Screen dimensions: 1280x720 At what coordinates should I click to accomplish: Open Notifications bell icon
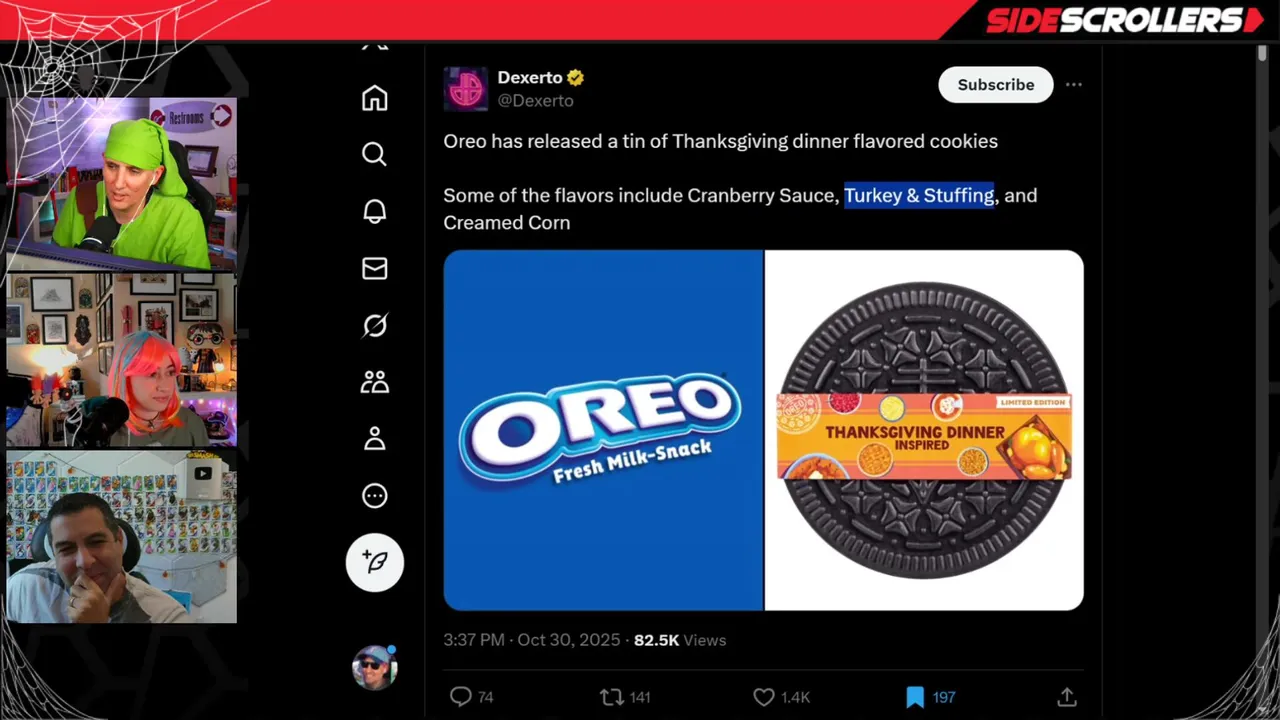click(374, 211)
